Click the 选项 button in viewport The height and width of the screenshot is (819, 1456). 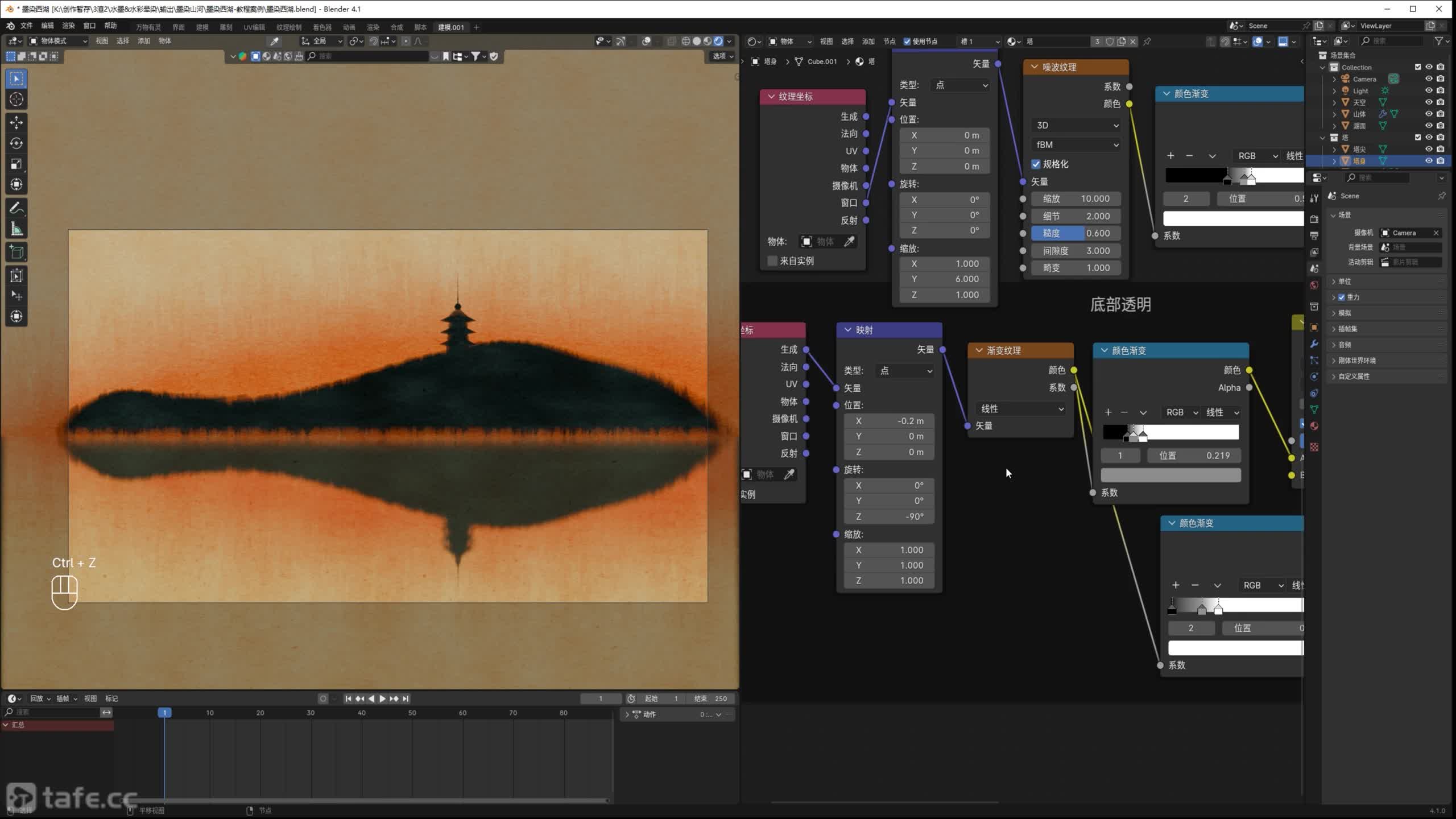tap(722, 56)
